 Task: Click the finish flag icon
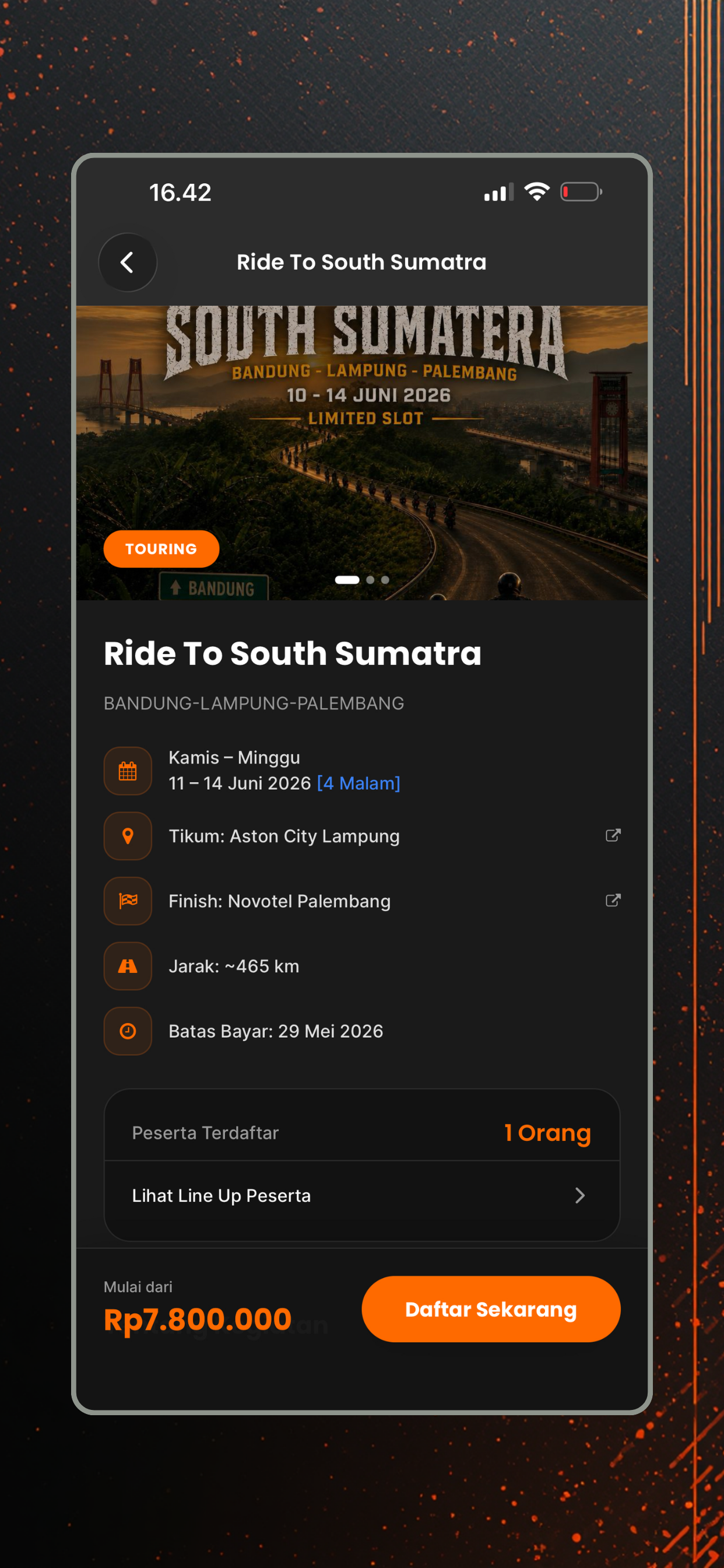tap(128, 901)
